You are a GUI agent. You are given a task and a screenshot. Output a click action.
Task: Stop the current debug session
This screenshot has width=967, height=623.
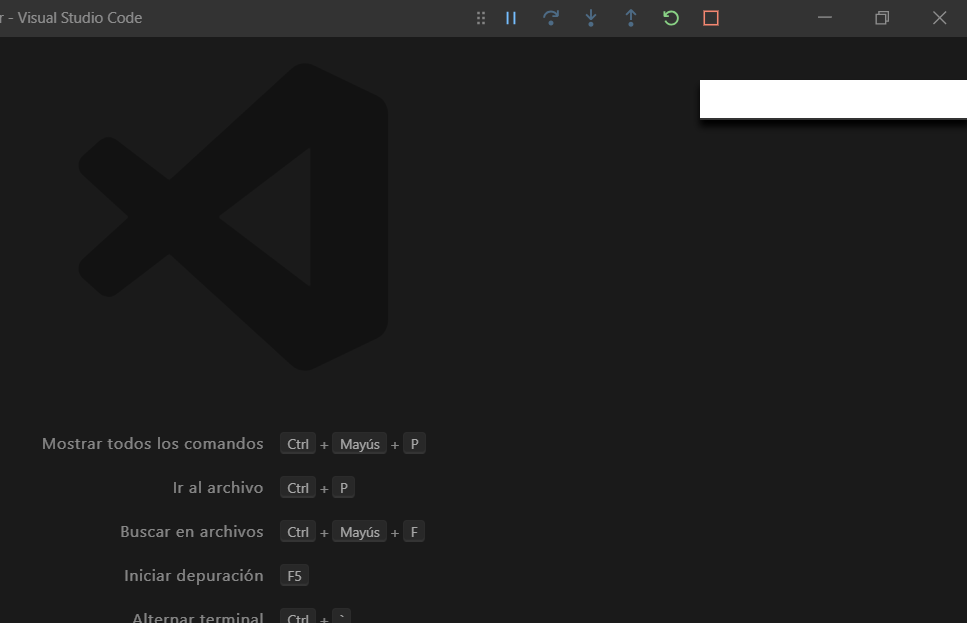(x=710, y=17)
